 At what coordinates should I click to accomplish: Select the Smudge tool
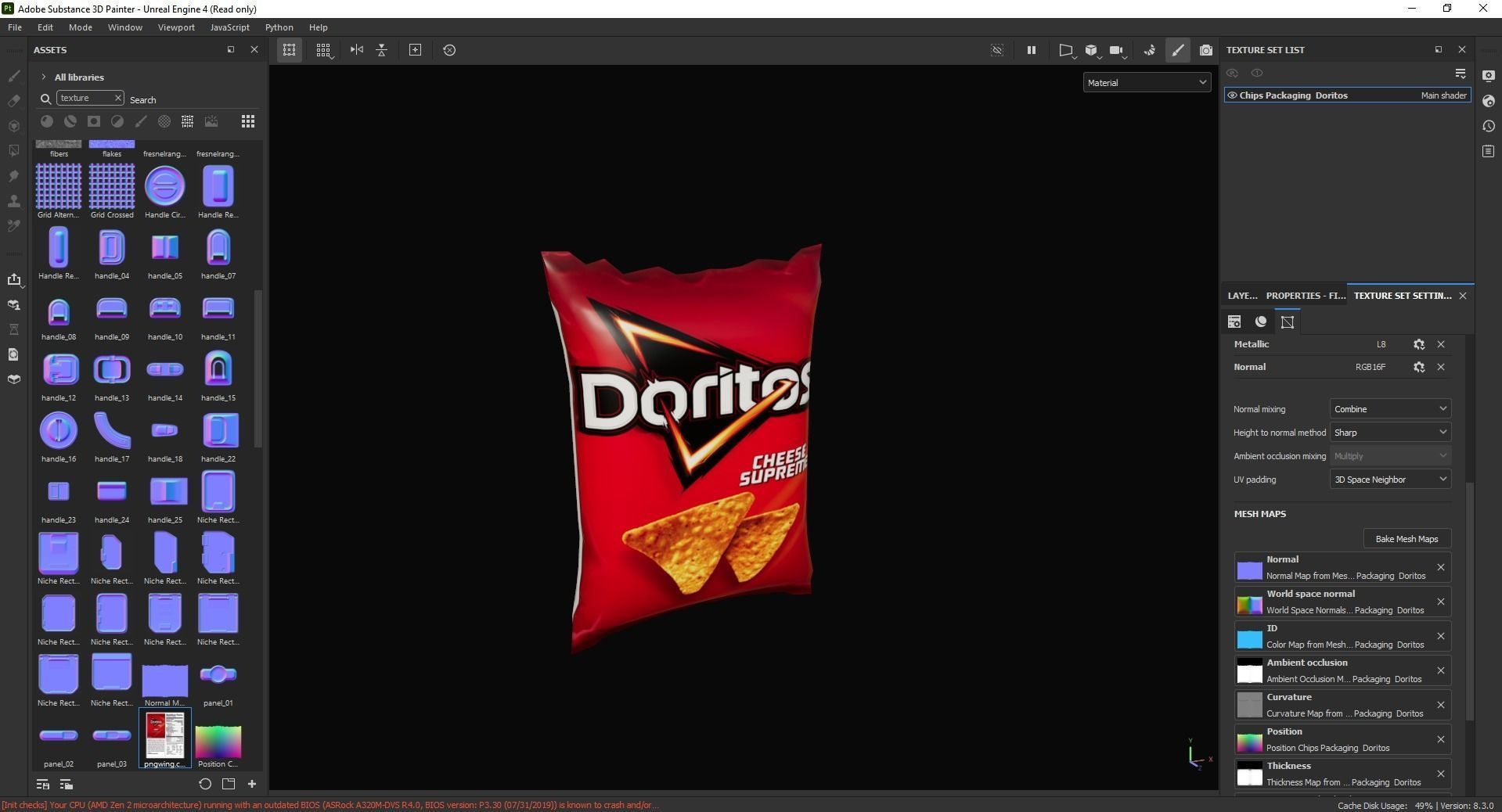pos(14,176)
